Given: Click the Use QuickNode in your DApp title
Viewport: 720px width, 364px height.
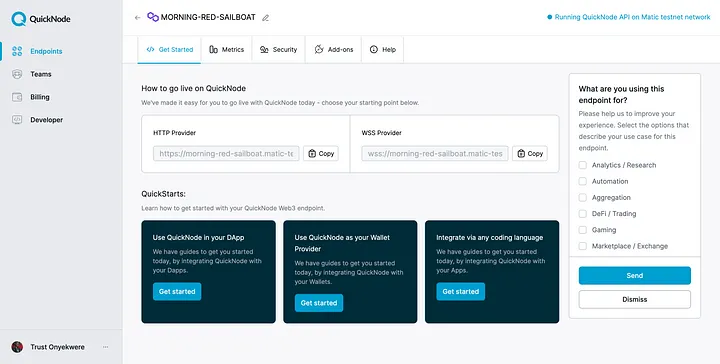Looking at the screenshot, I should click(x=198, y=238).
